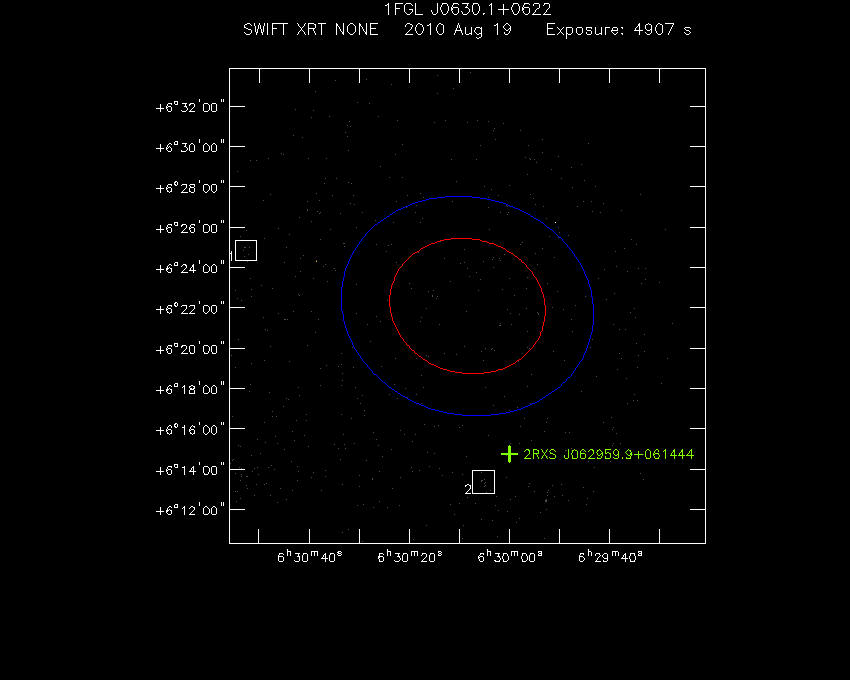Click declination label +6°12'00"
This screenshot has width=850, height=680.
tap(190, 510)
